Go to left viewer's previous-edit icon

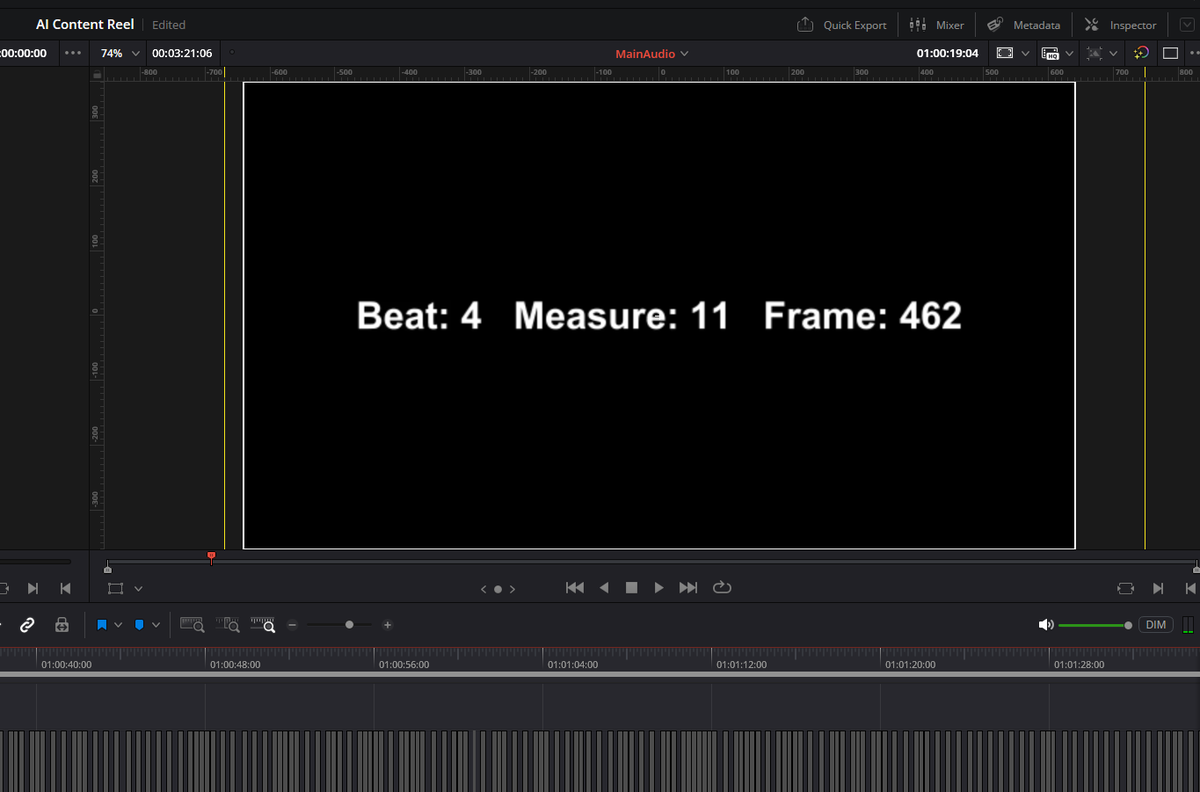click(x=66, y=588)
